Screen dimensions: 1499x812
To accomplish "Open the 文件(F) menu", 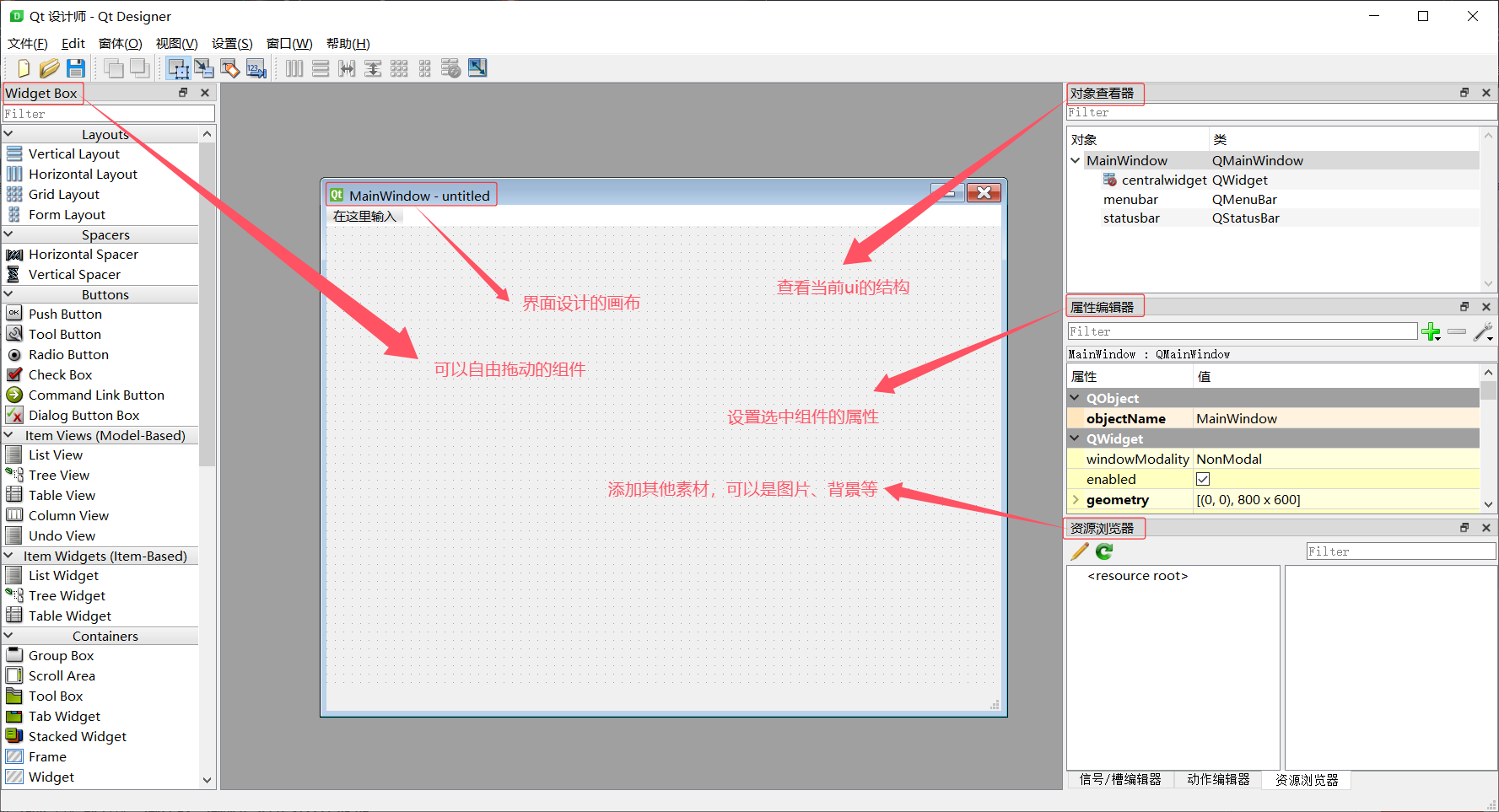I will [x=28, y=43].
